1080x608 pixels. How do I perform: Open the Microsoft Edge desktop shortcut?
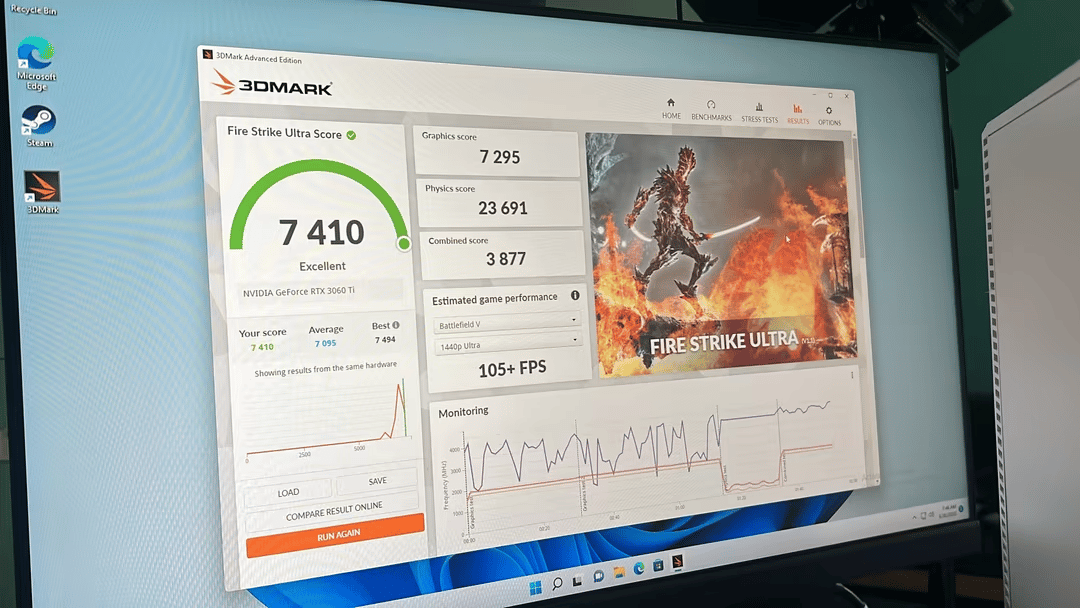pyautogui.click(x=36, y=63)
